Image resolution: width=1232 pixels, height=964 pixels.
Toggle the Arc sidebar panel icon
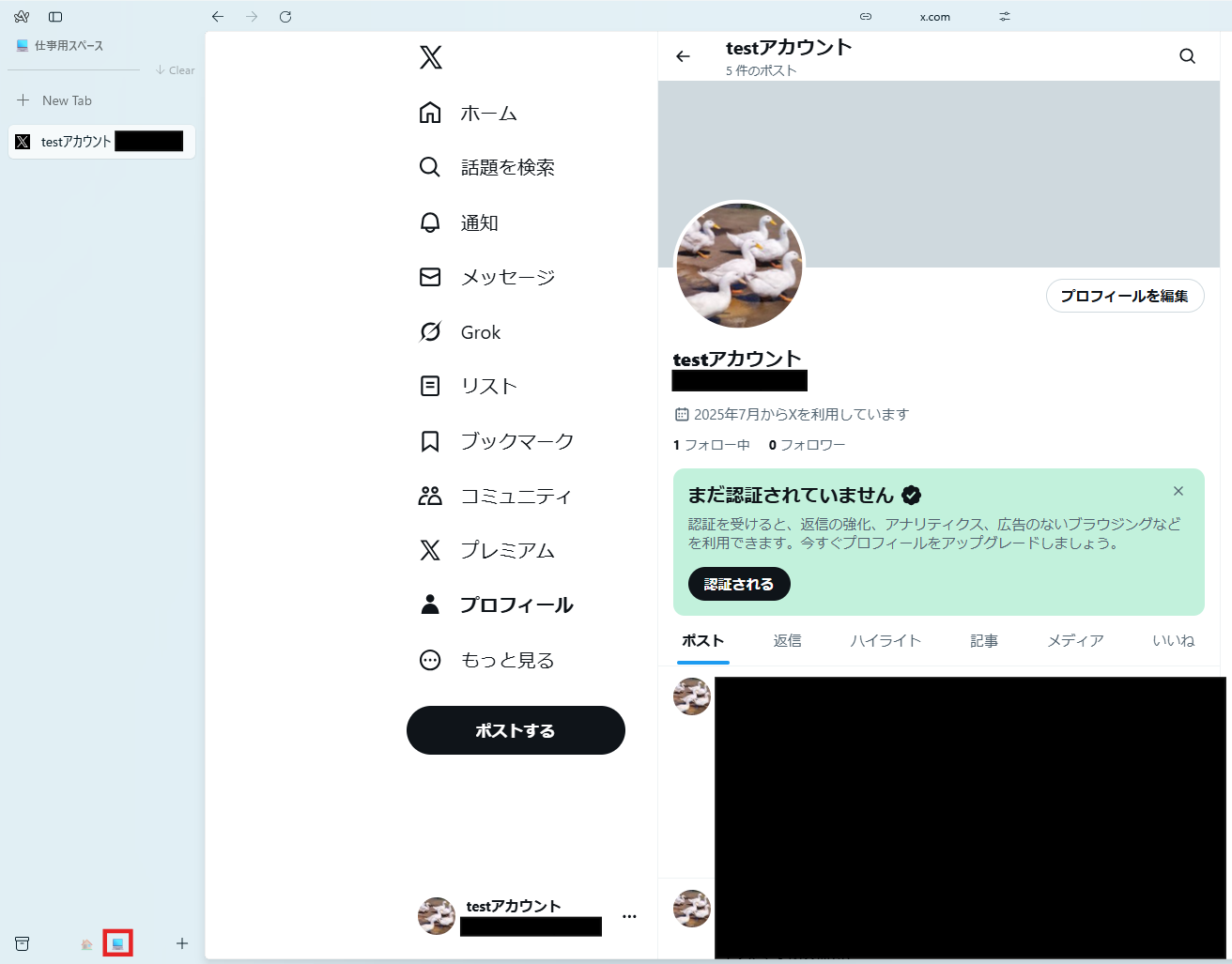click(55, 17)
